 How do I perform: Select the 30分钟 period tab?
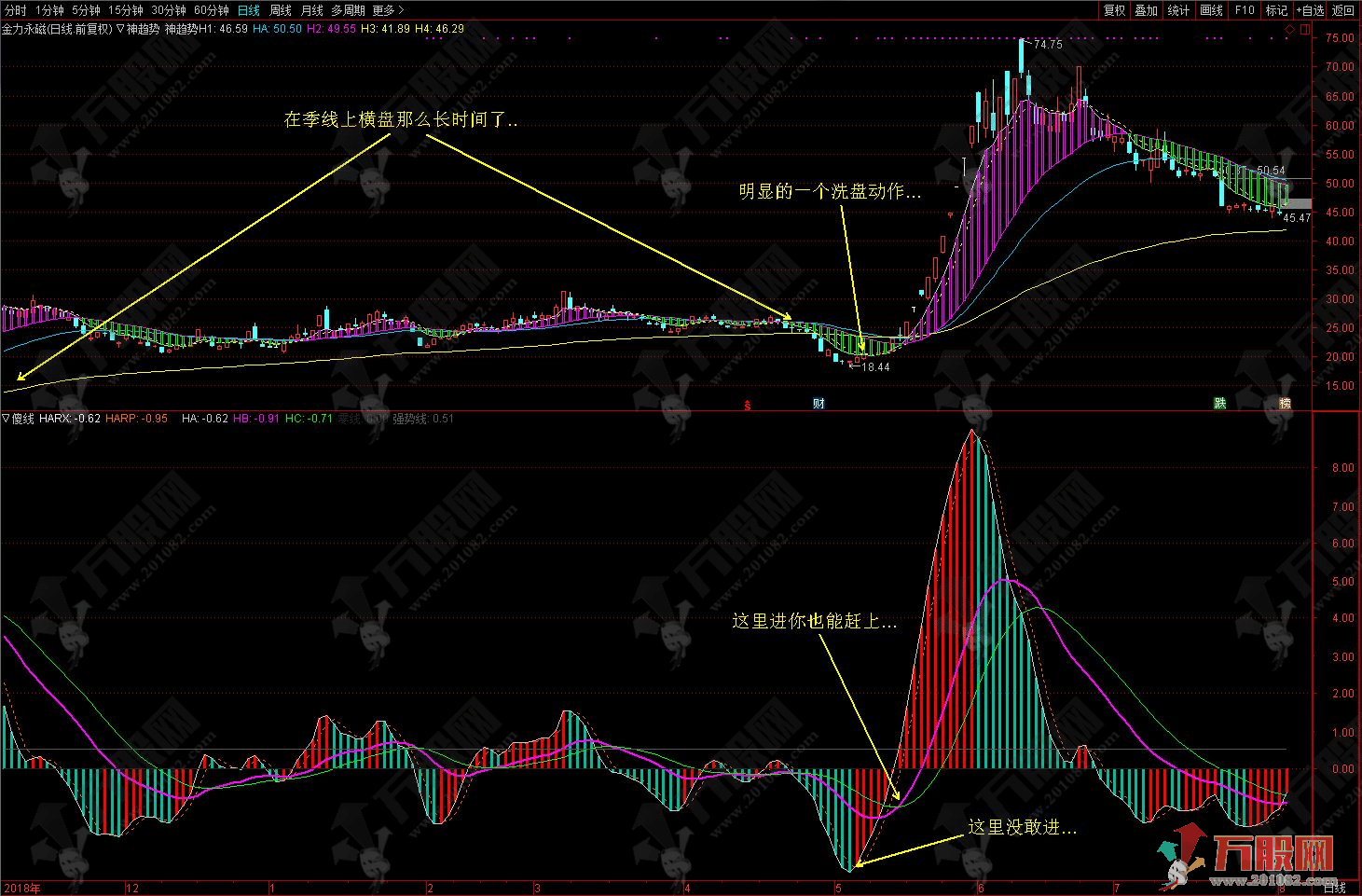click(169, 10)
